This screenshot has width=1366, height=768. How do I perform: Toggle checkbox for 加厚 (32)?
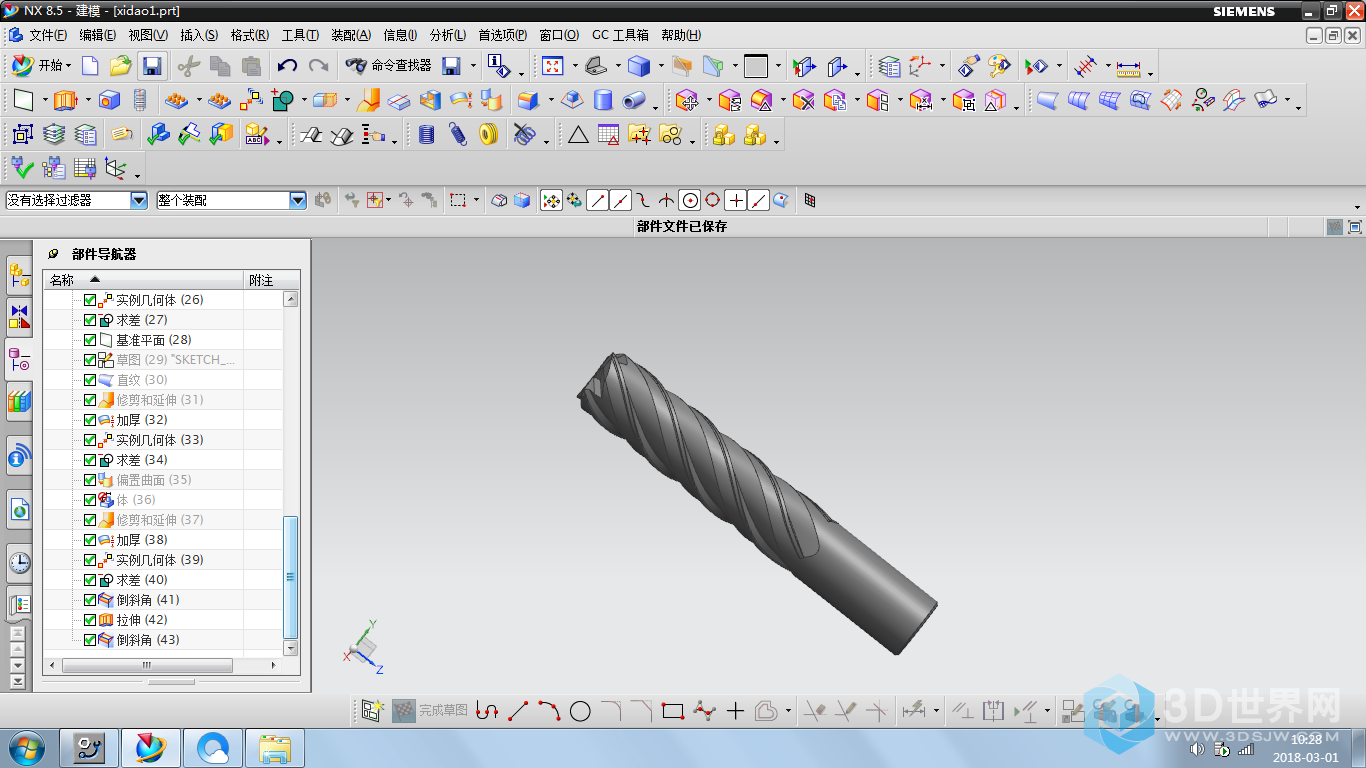click(90, 420)
